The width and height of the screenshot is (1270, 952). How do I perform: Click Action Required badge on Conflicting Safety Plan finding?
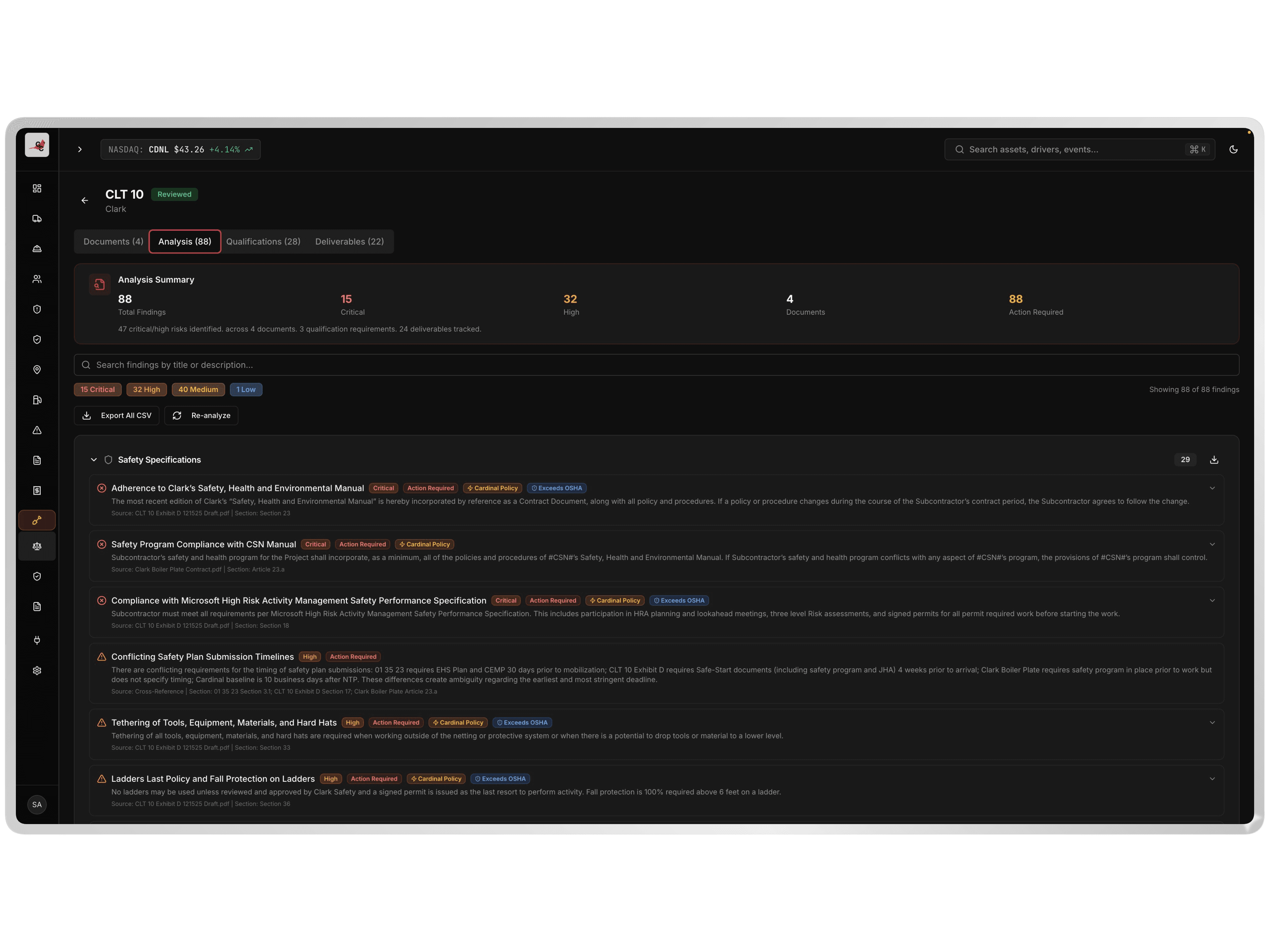pyautogui.click(x=353, y=657)
